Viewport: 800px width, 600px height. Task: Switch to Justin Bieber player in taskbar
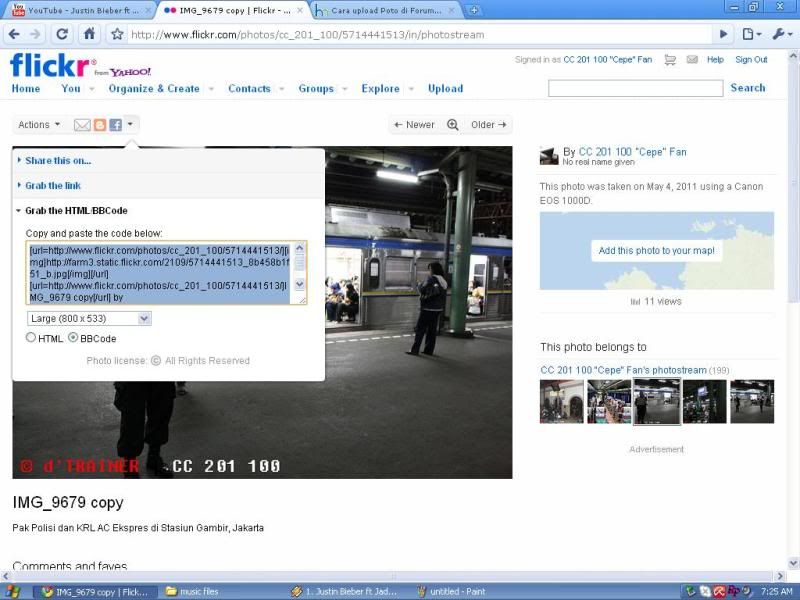click(344, 592)
